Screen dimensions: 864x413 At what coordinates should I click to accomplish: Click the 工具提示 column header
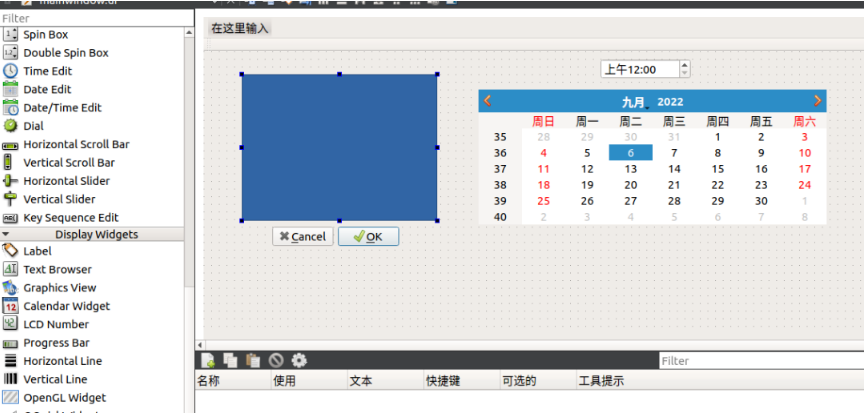tap(719, 381)
